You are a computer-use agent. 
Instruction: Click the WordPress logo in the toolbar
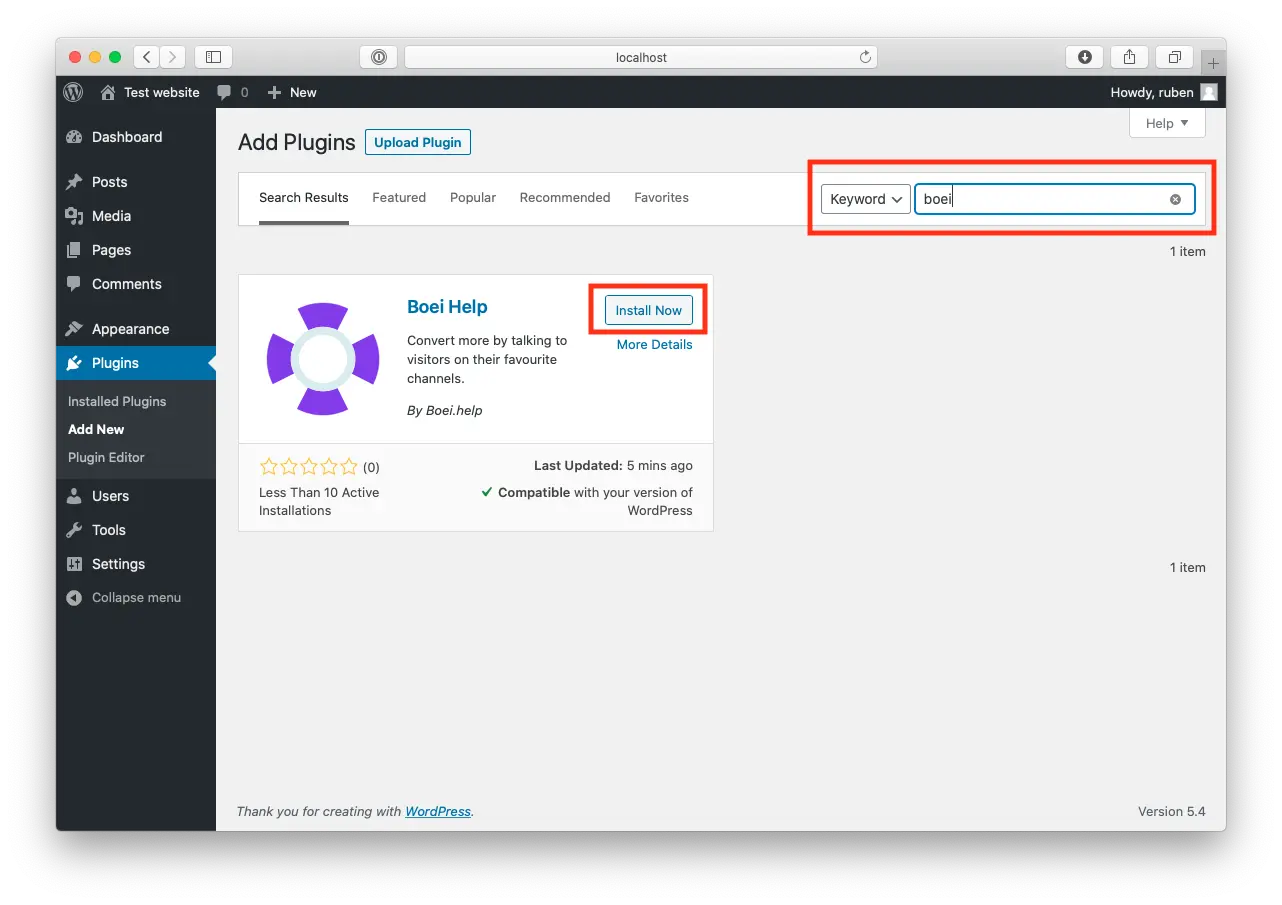[72, 92]
